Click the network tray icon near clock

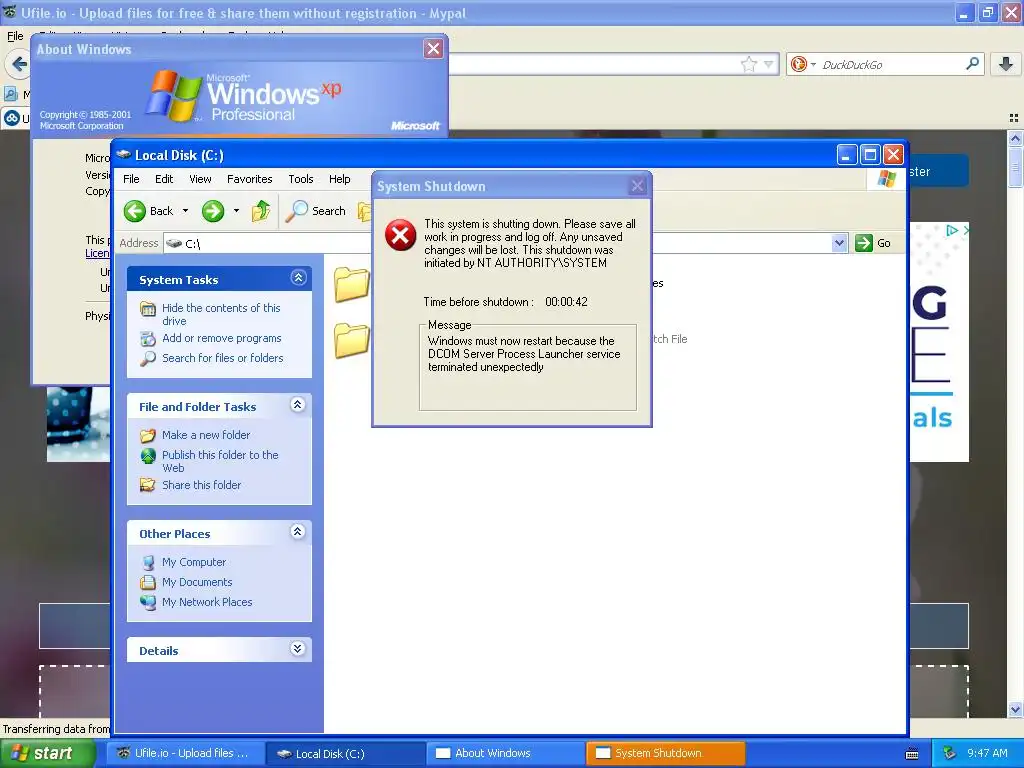coord(950,753)
